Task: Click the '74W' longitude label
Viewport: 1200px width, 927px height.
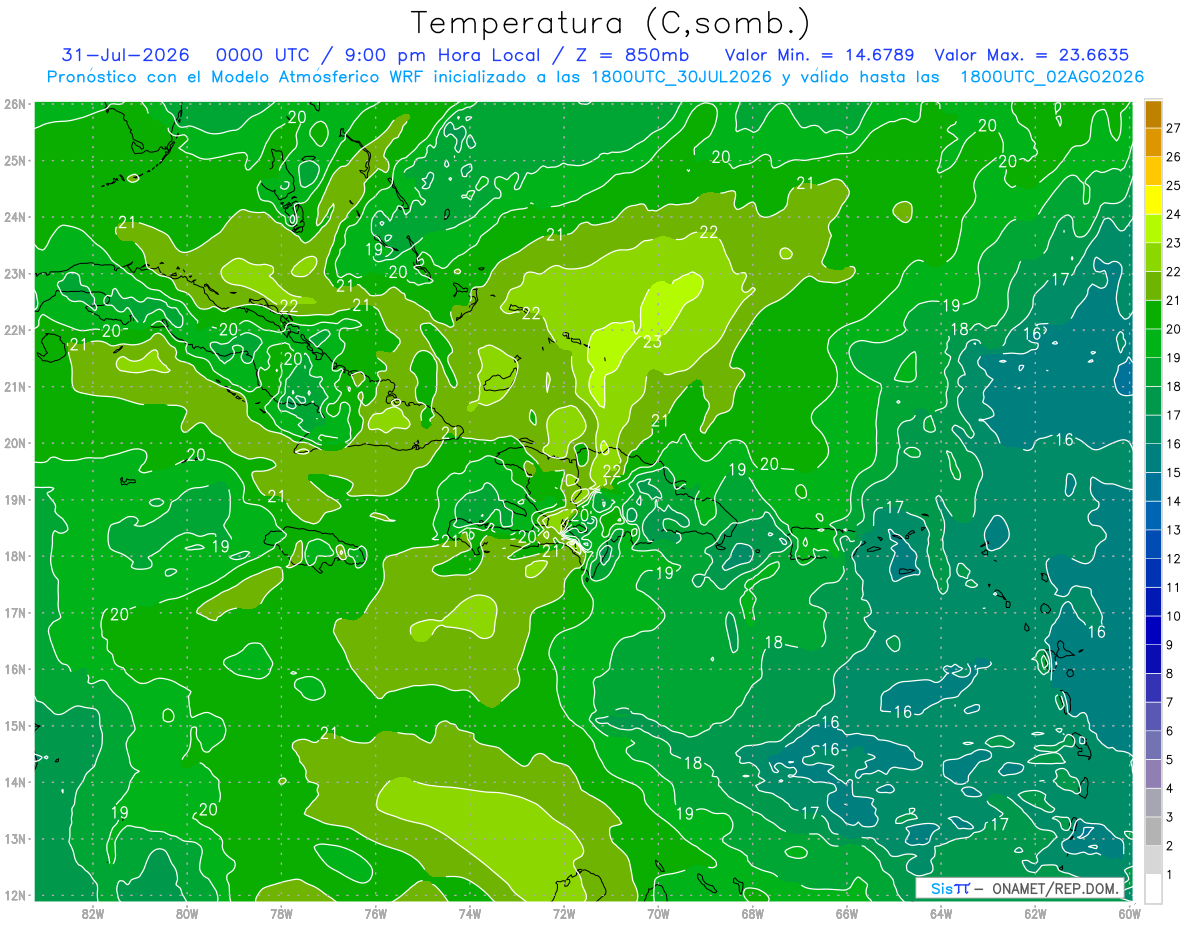Action: point(470,913)
